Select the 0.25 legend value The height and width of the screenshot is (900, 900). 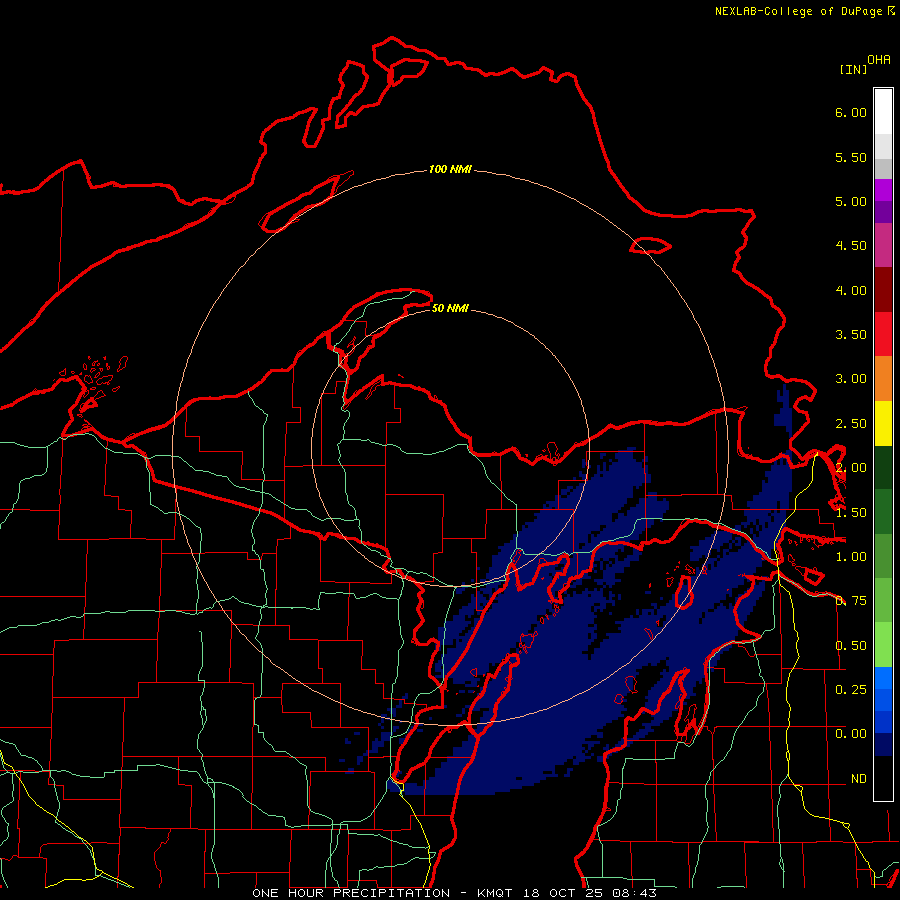(851, 689)
